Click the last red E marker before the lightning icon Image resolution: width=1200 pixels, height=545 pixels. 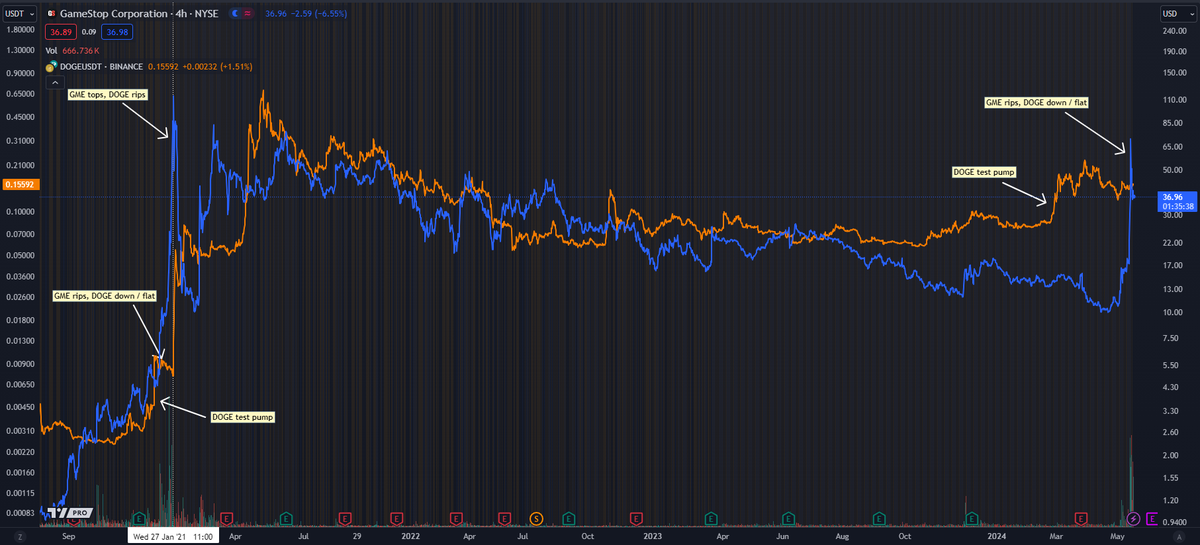1081,517
